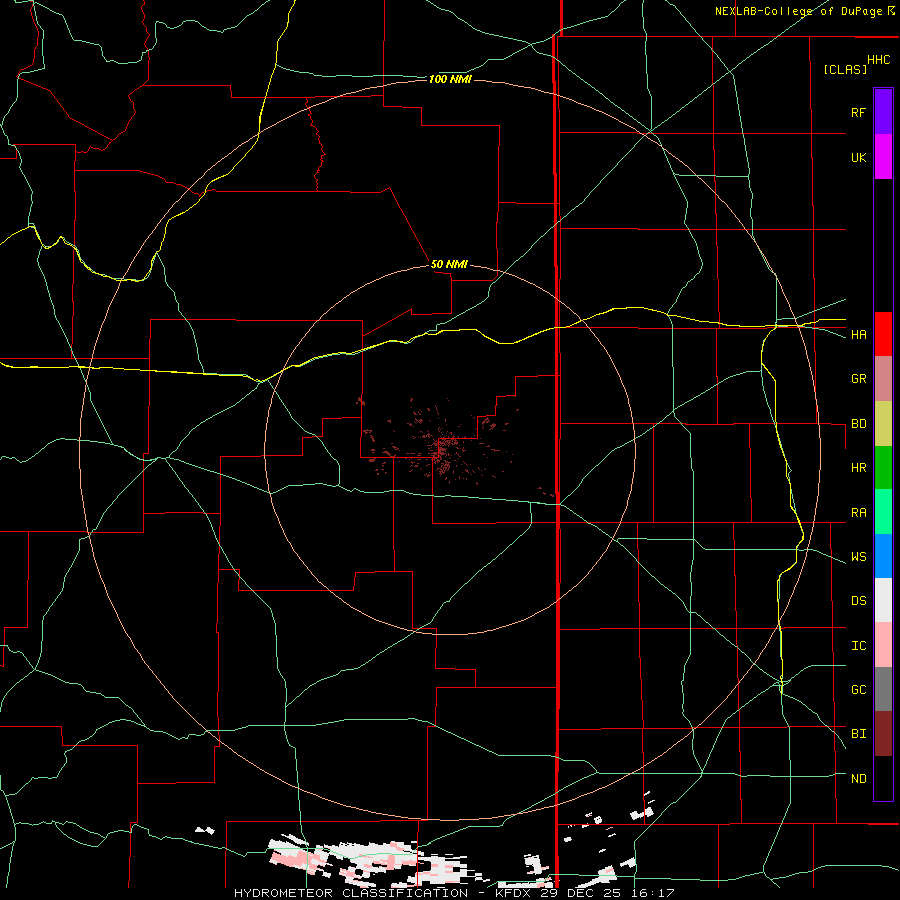Click the 50 NMI range ring label

[449, 264]
